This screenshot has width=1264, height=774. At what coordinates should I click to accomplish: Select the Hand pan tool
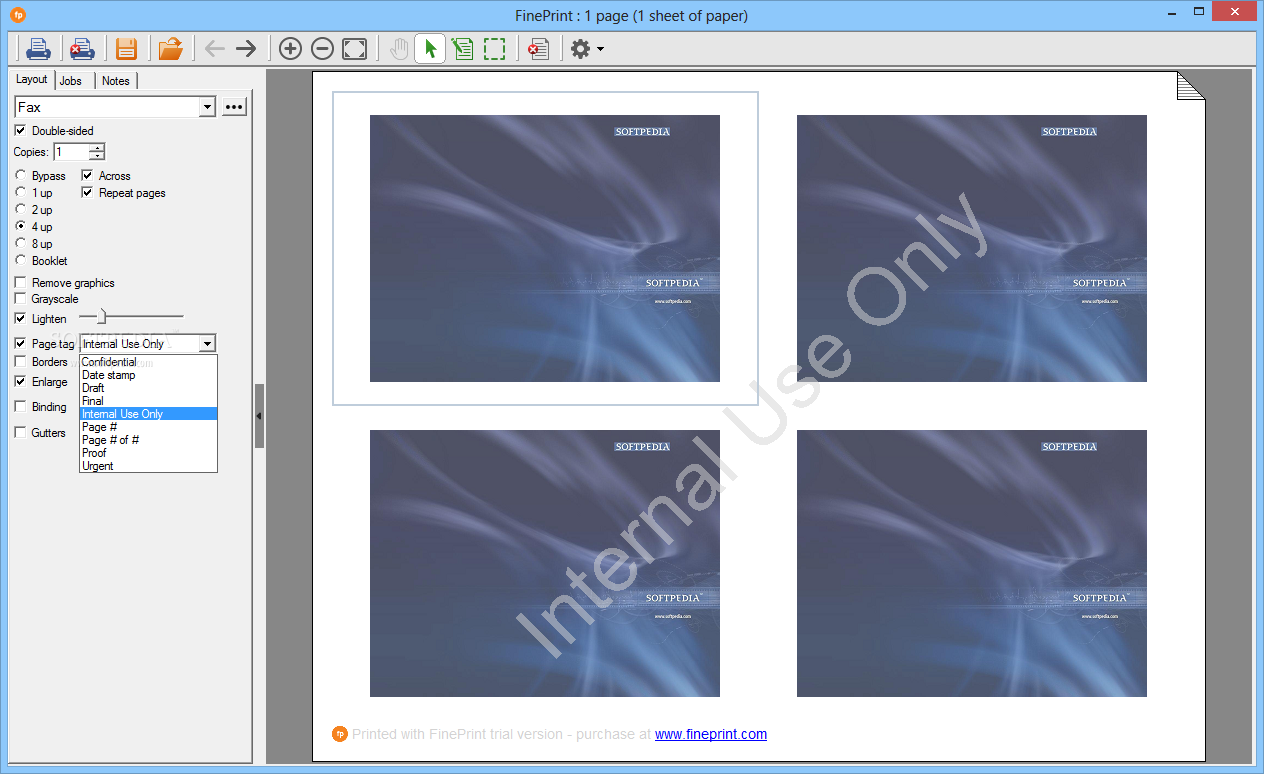pyautogui.click(x=399, y=48)
